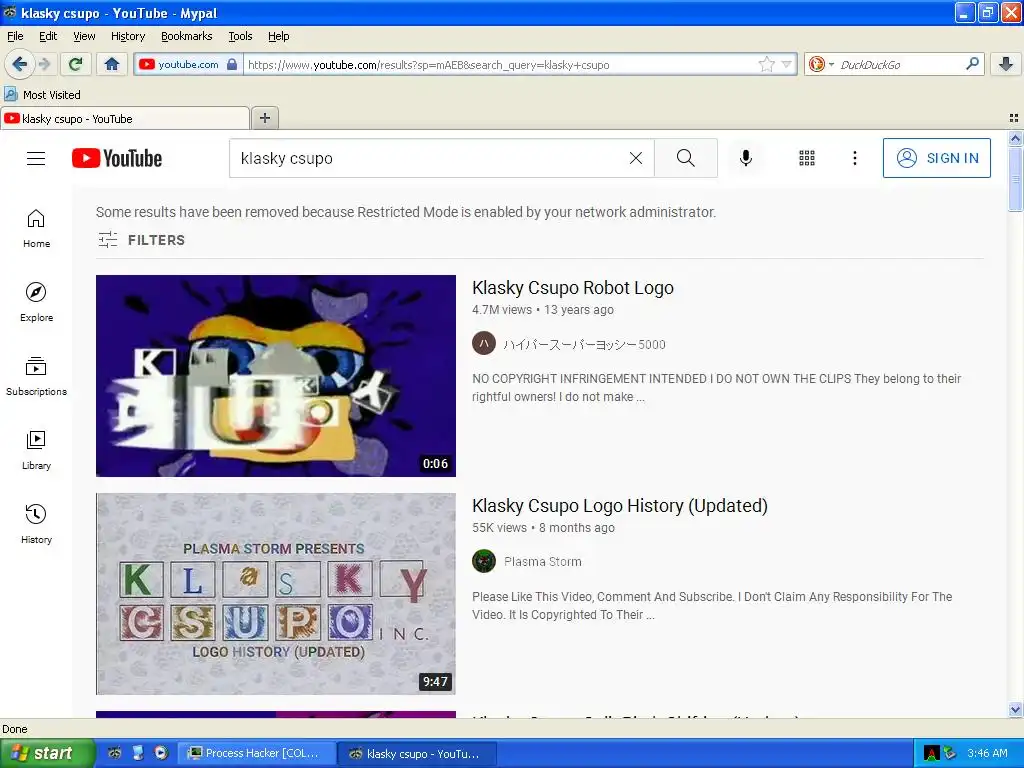Click the YouTube logo
The width and height of the screenshot is (1024, 768).
[117, 158]
